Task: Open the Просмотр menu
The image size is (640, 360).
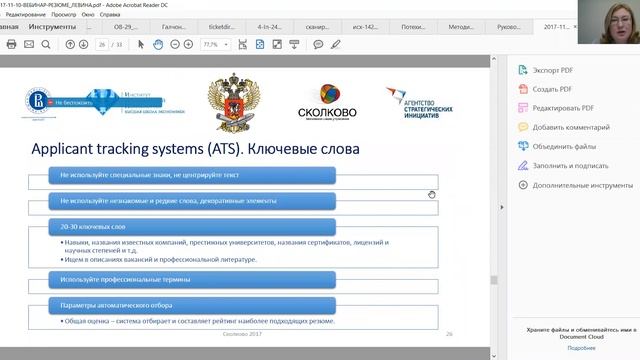Action: 64,14
